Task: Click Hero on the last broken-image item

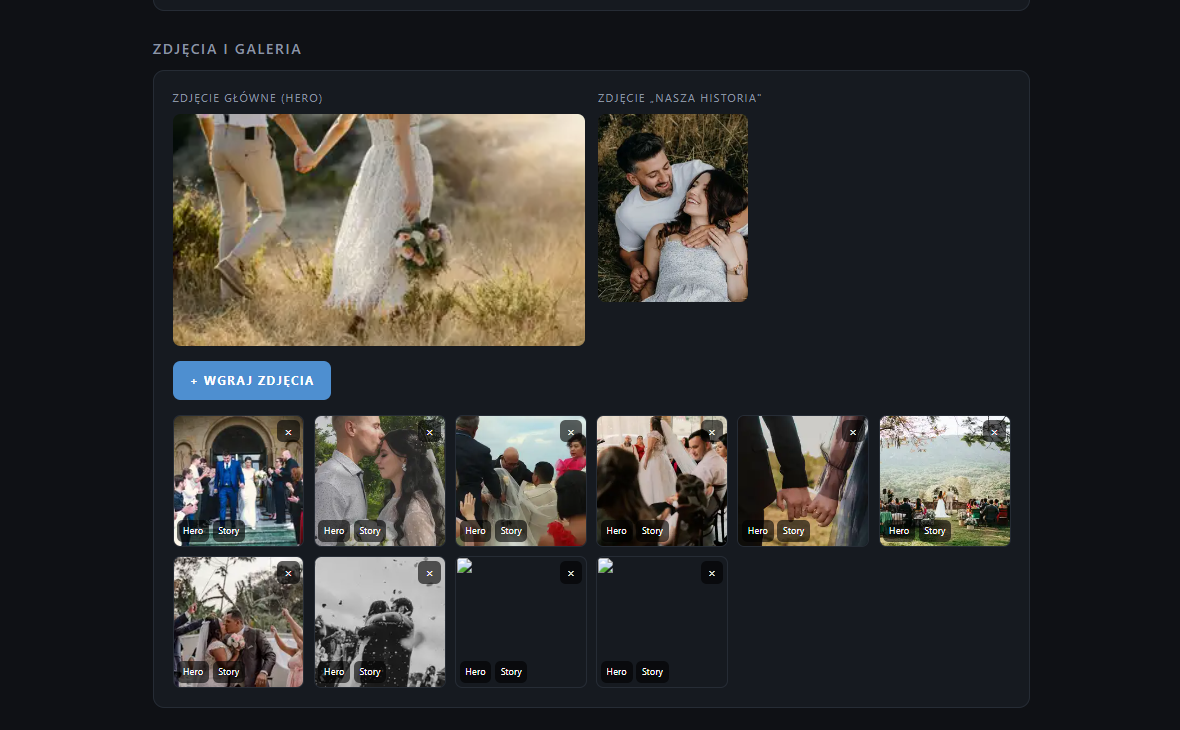Action: [x=616, y=672]
